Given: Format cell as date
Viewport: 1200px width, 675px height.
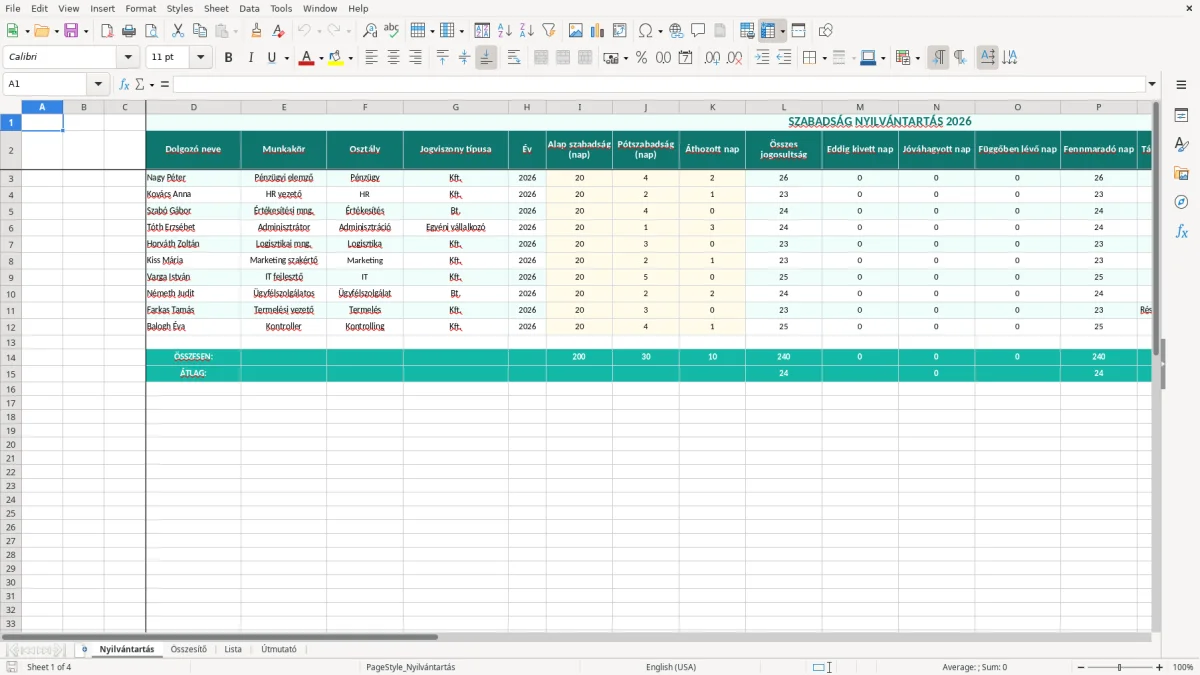Looking at the screenshot, I should click(x=686, y=58).
